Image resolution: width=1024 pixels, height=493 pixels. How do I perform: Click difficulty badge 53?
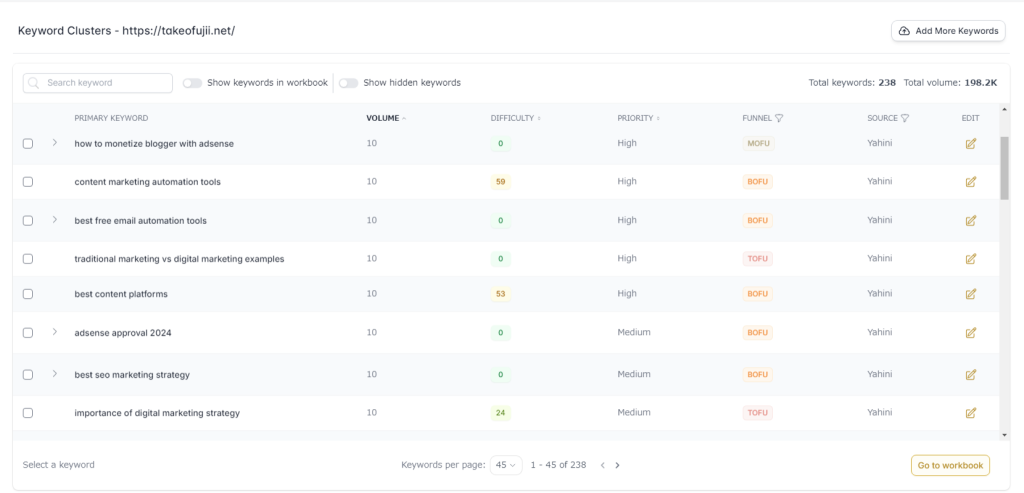[500, 294]
